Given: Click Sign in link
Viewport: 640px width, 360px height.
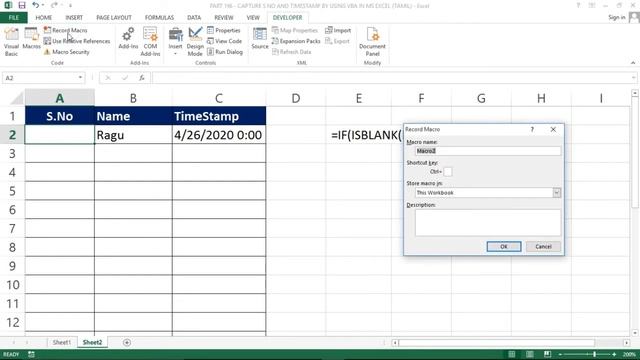Looking at the screenshot, I should pyautogui.click(x=616, y=17).
